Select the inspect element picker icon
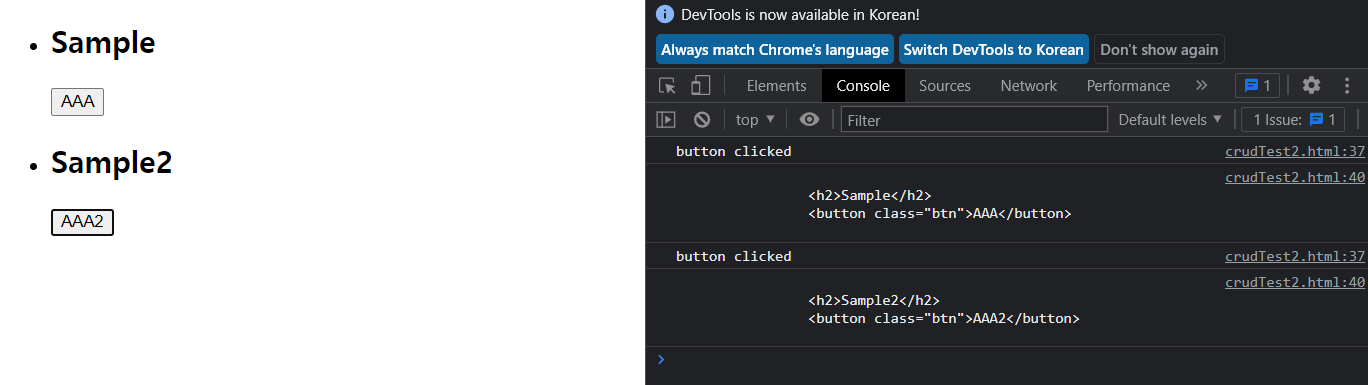1368x385 pixels. pyautogui.click(x=667, y=86)
